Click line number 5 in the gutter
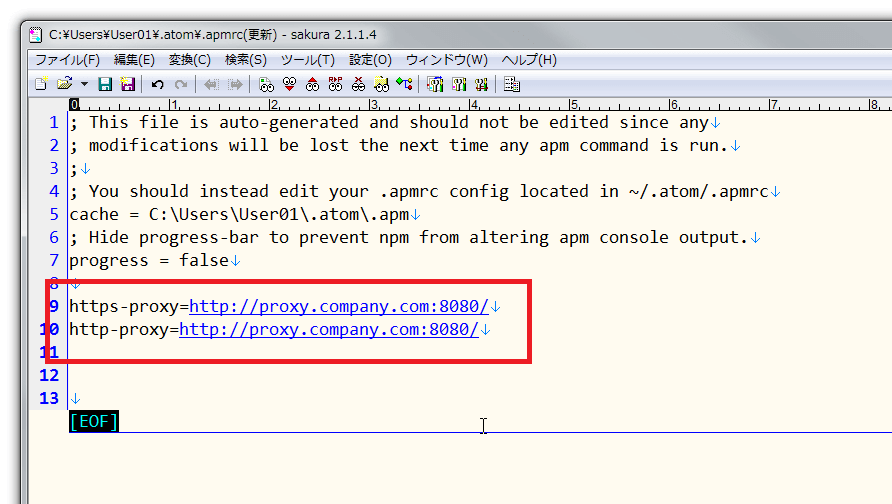892x504 pixels. pyautogui.click(x=54, y=214)
